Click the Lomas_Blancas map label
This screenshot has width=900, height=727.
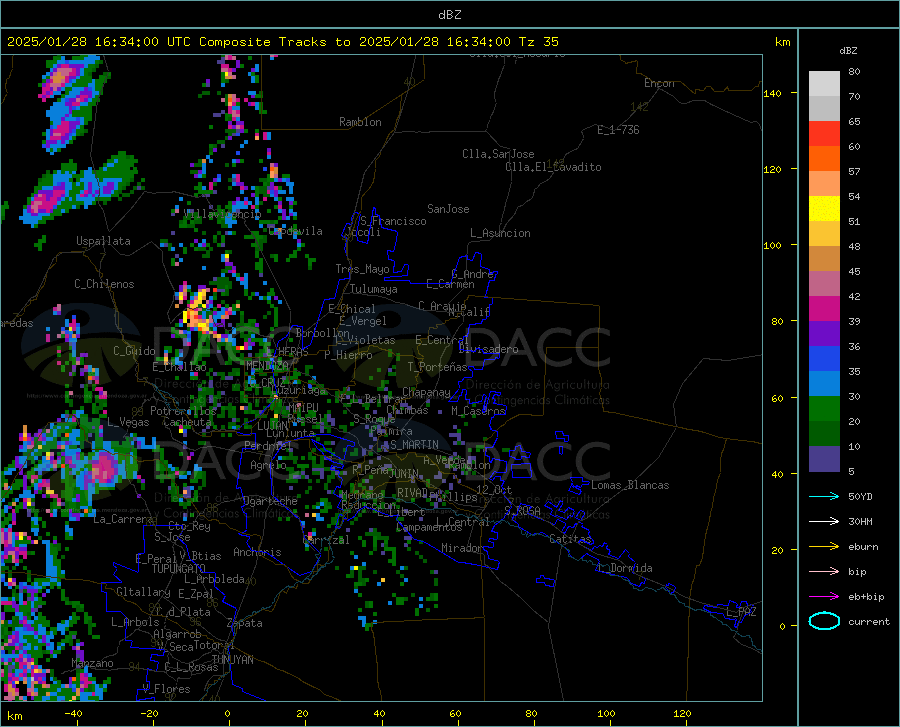coord(630,485)
